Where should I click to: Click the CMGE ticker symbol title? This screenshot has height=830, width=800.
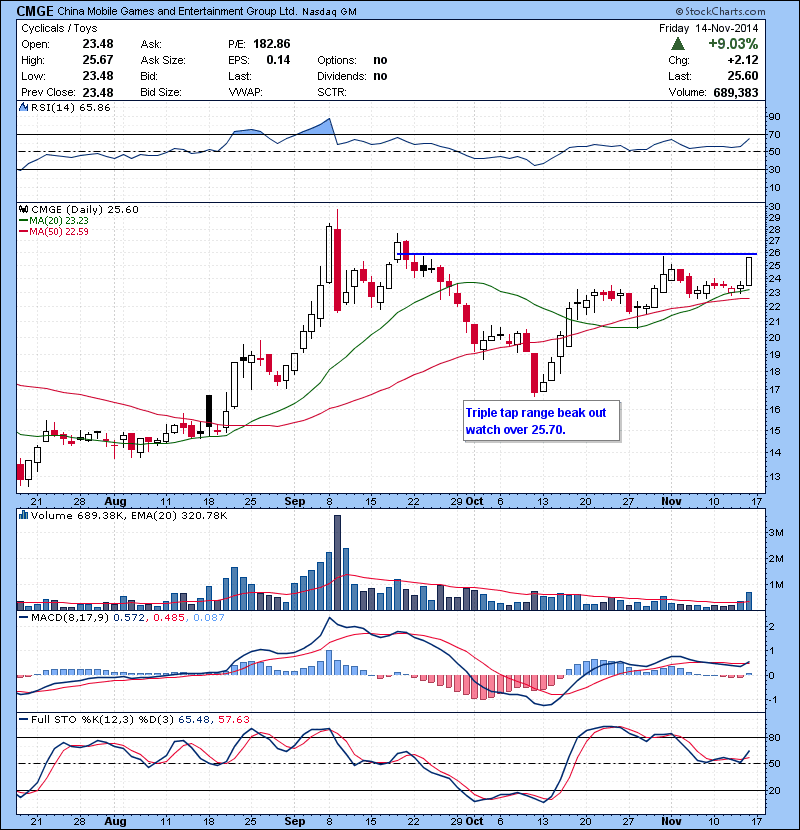pos(35,11)
